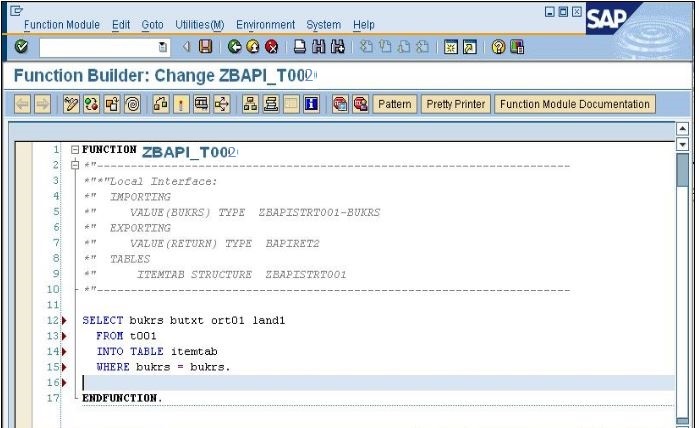Click the blue Help On info icon
This screenshot has height=428, width=699.
click(311, 104)
